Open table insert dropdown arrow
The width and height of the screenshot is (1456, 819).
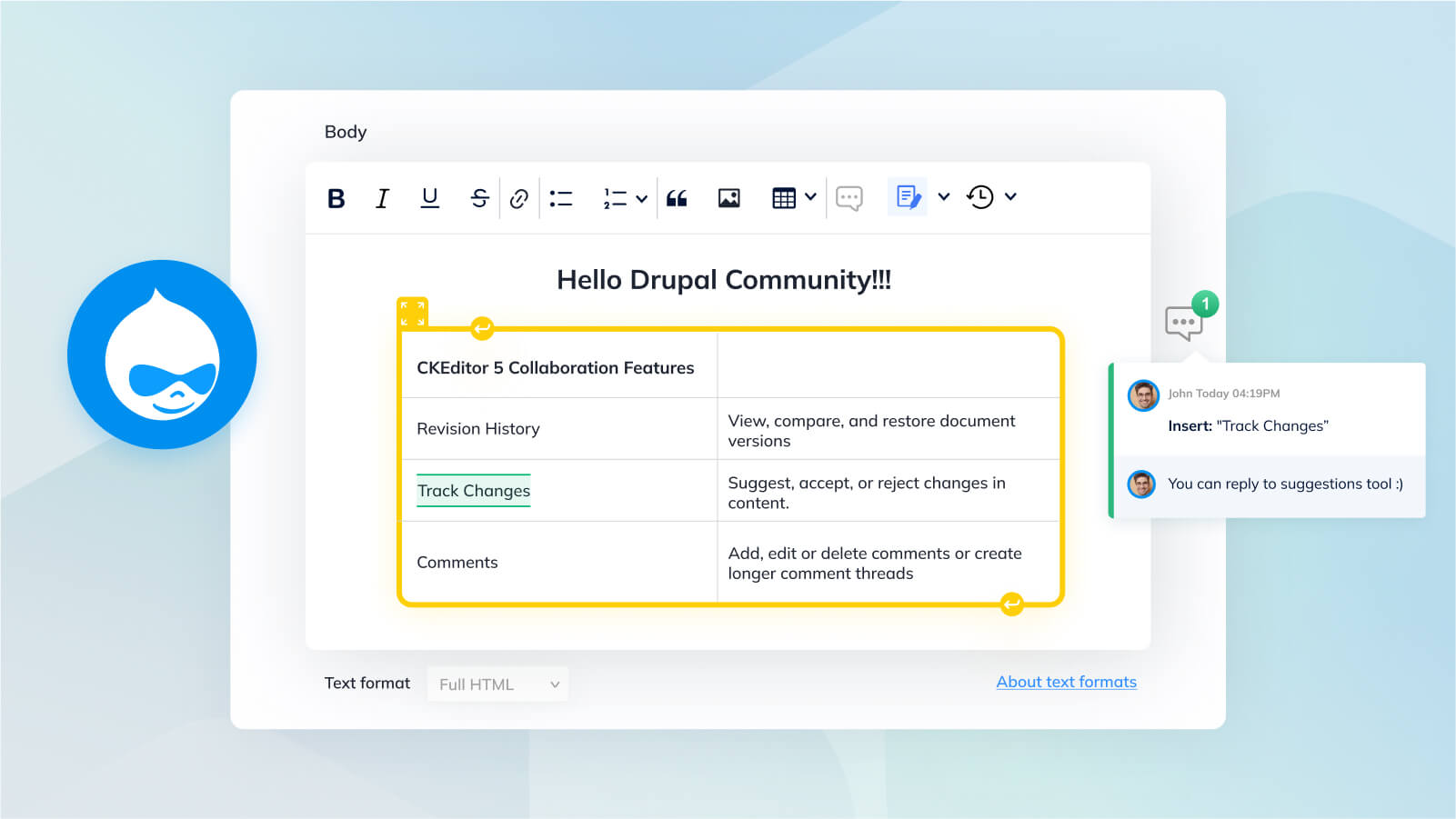pos(810,196)
